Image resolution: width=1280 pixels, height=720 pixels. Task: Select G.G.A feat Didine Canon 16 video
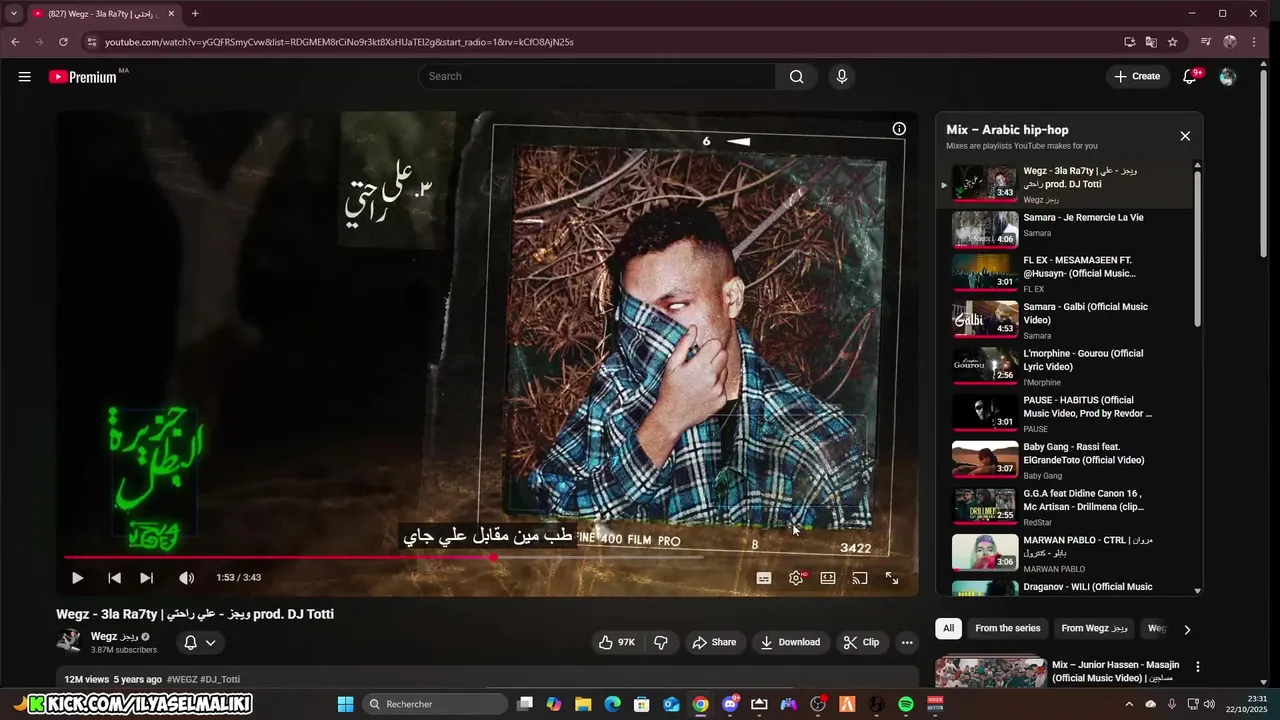click(1066, 507)
